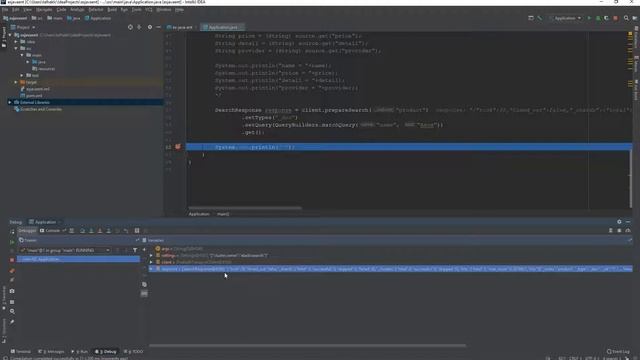Expand the java folder node
Image resolution: width=640 pixels, height=360 pixels.
(x=28, y=62)
